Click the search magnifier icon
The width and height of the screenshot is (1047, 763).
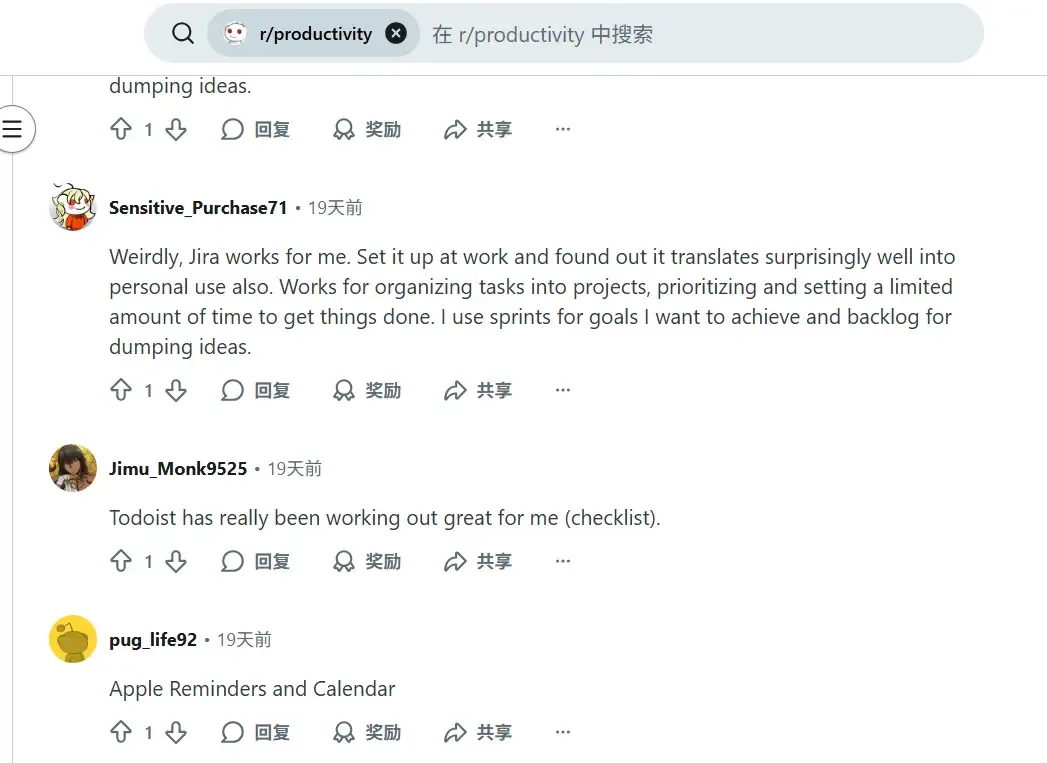tap(182, 33)
